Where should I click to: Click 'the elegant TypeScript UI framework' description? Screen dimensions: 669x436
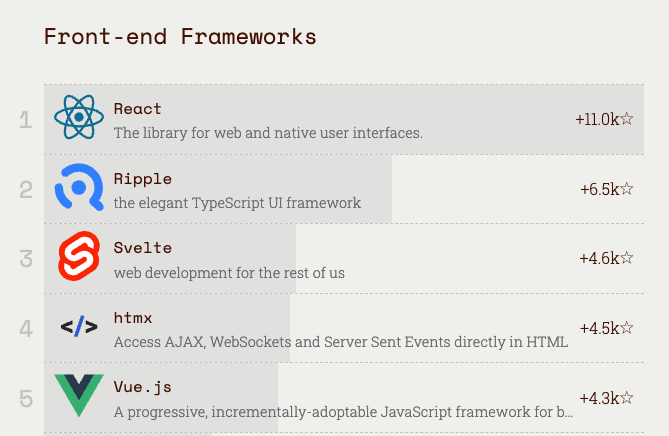[x=237, y=203]
